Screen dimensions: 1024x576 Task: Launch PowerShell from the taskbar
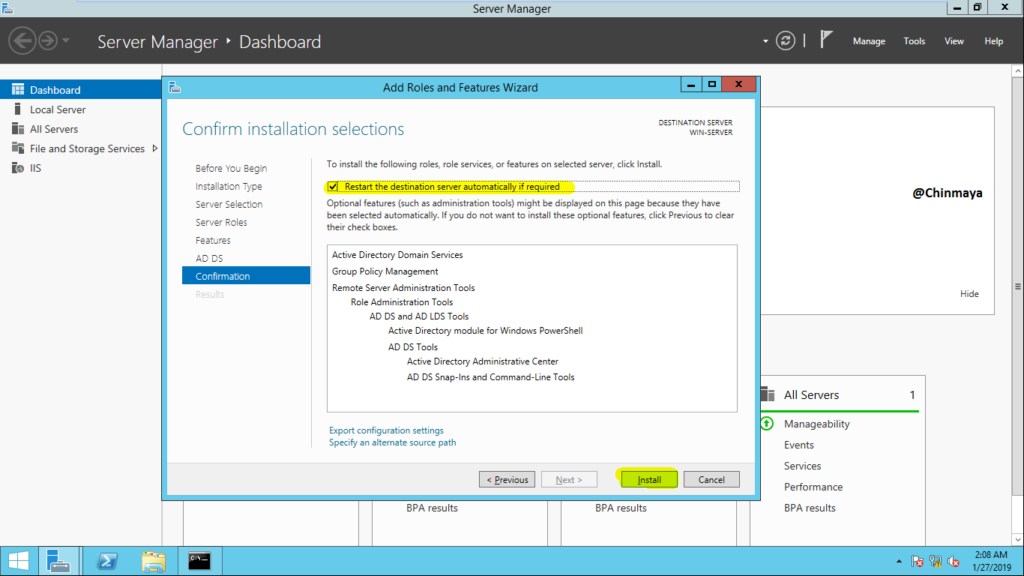point(107,561)
